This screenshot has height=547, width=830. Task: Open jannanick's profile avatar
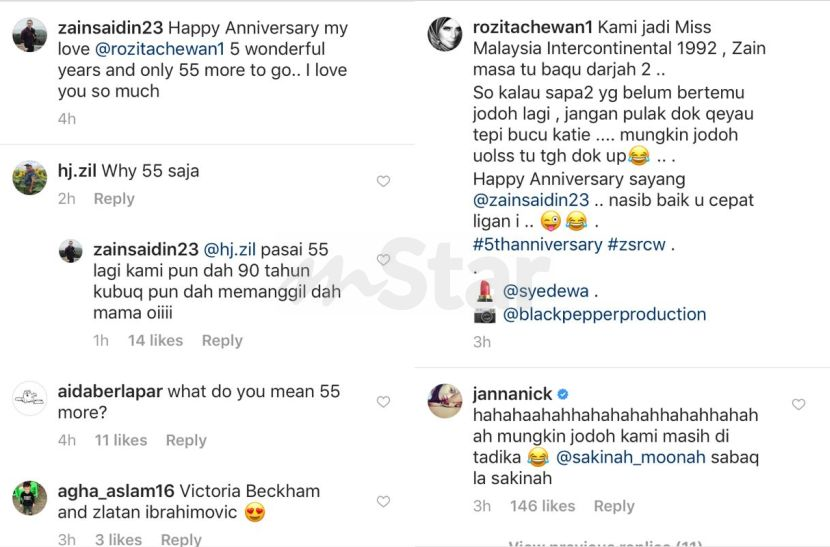pos(445,400)
